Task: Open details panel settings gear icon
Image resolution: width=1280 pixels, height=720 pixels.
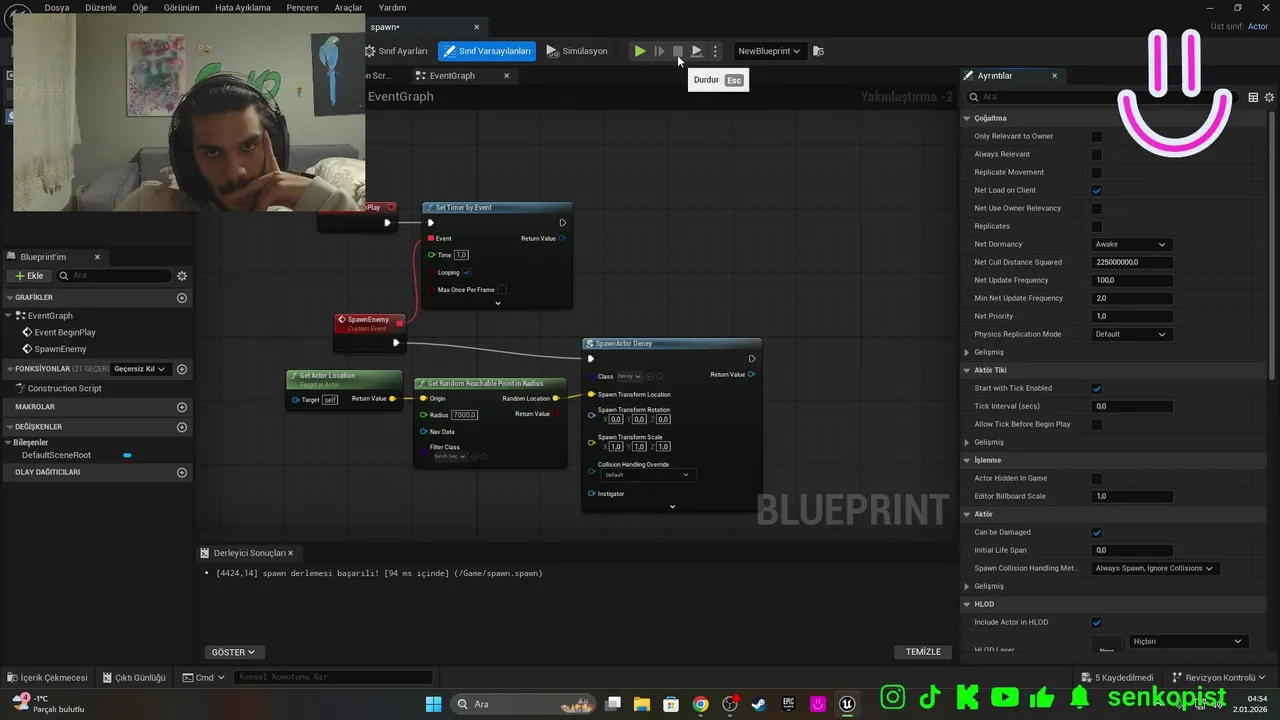Action: (1270, 97)
